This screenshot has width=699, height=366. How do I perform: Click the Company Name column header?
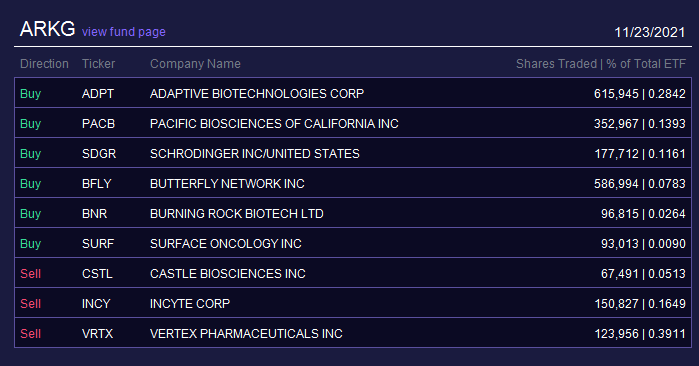(x=195, y=64)
